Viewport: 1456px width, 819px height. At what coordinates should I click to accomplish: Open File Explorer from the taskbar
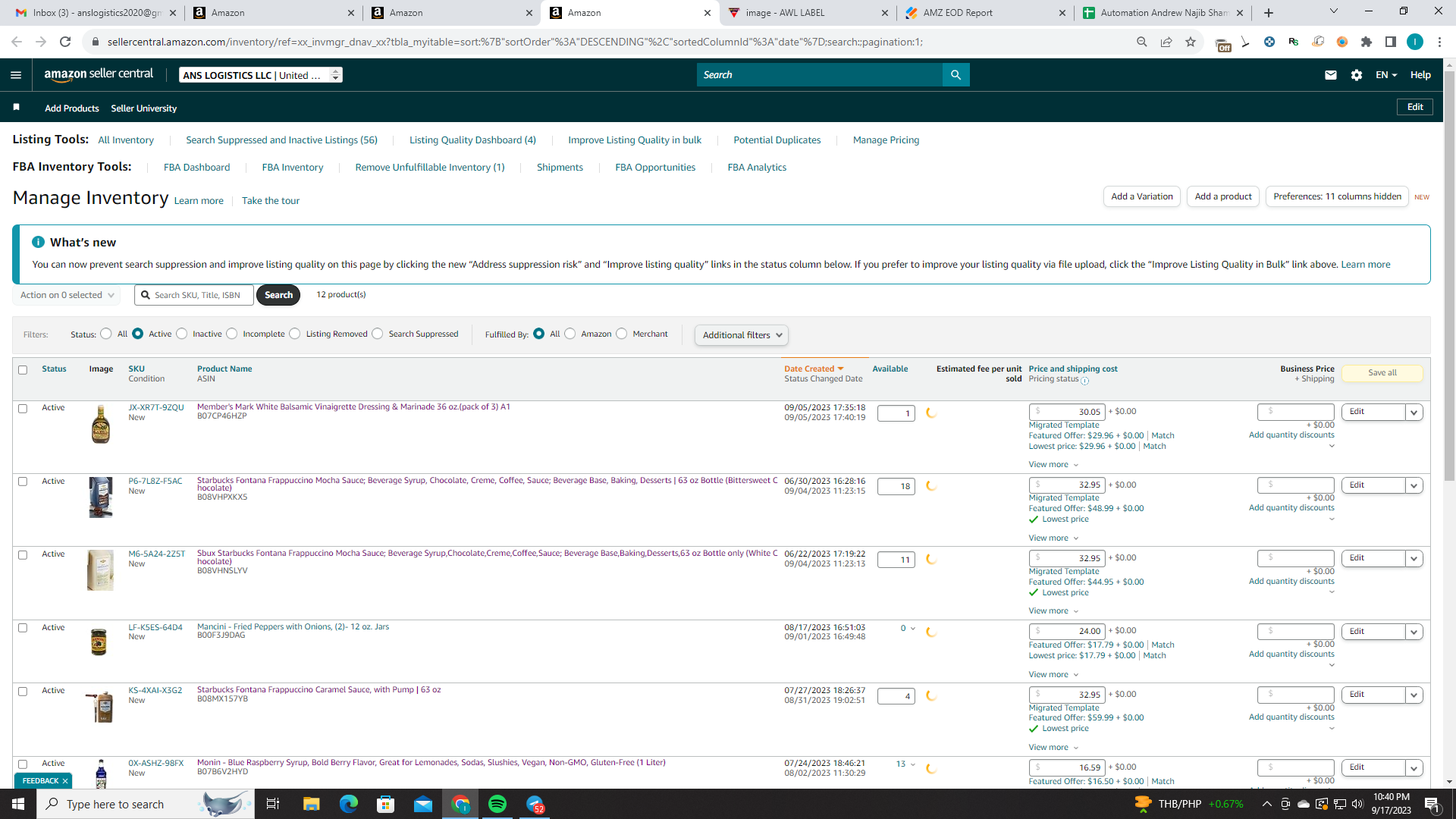tap(311, 804)
